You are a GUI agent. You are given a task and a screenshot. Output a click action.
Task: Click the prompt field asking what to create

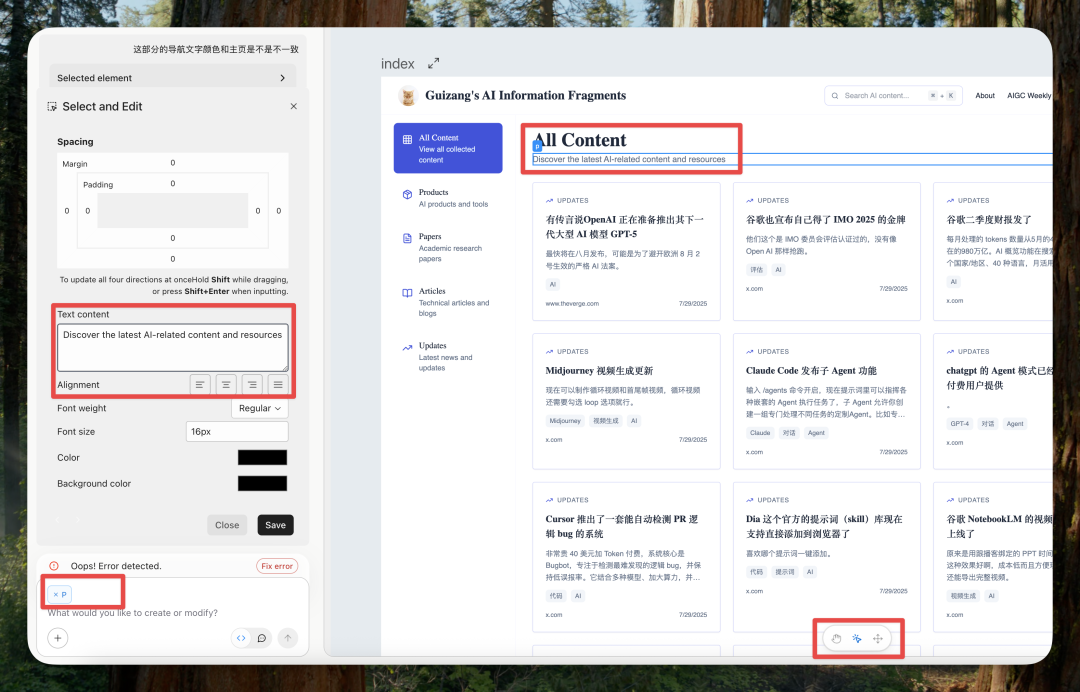tap(132, 613)
